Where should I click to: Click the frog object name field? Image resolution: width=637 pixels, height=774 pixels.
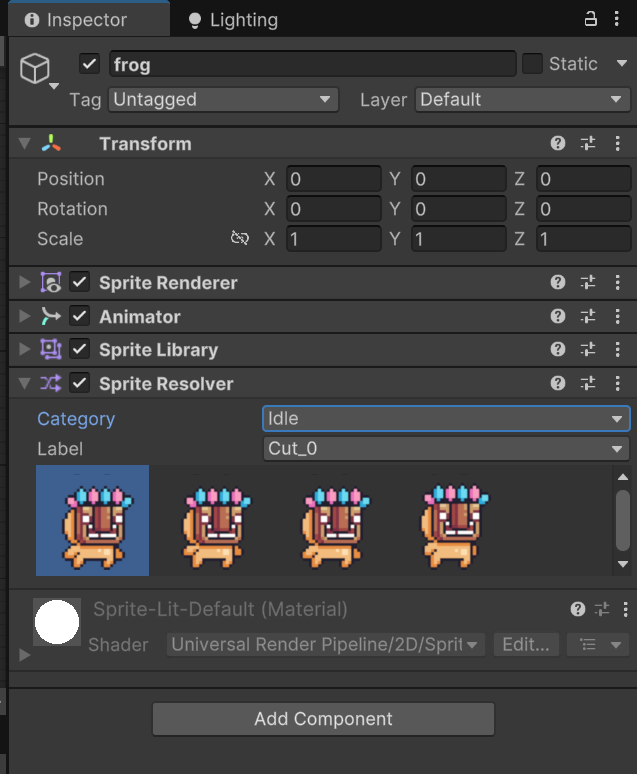(313, 64)
